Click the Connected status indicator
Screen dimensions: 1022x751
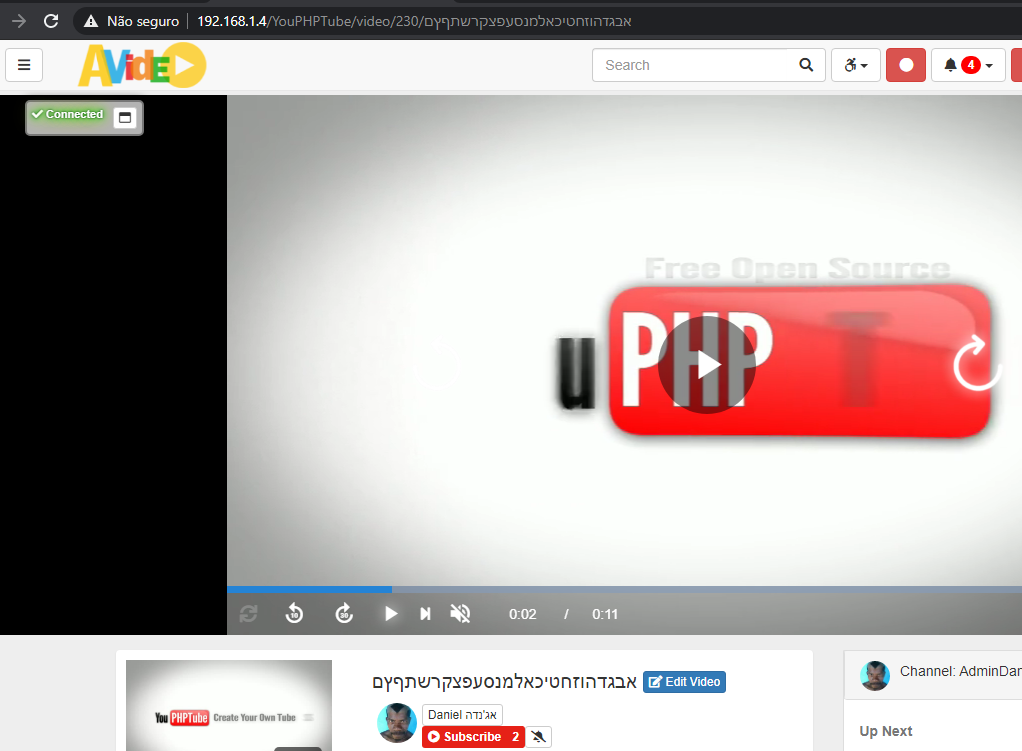click(68, 114)
